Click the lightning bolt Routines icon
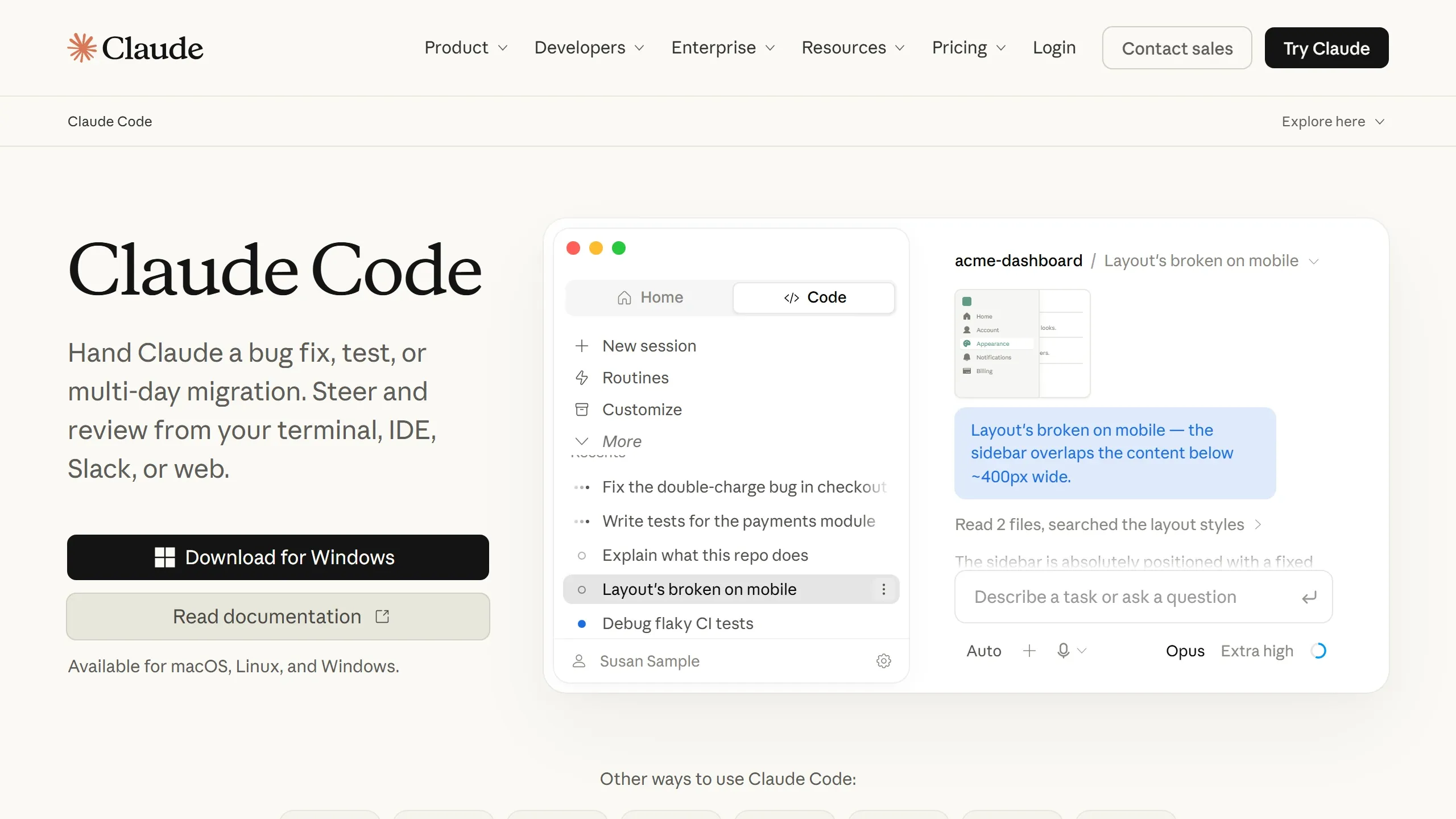The image size is (1456, 819). tap(581, 378)
